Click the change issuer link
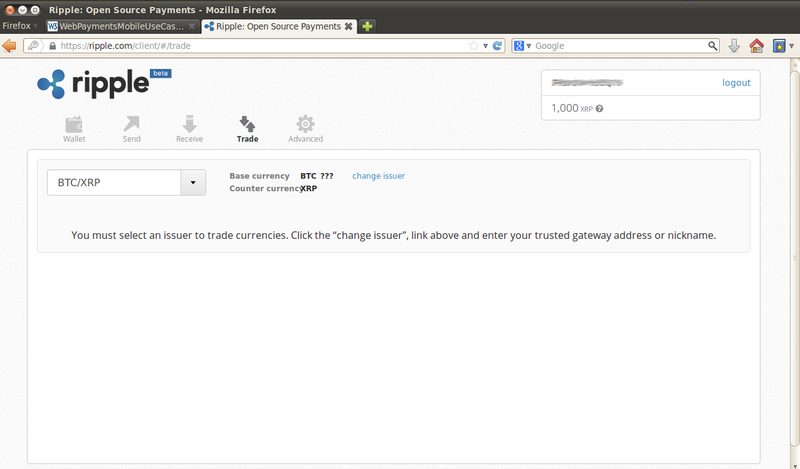 [x=378, y=176]
